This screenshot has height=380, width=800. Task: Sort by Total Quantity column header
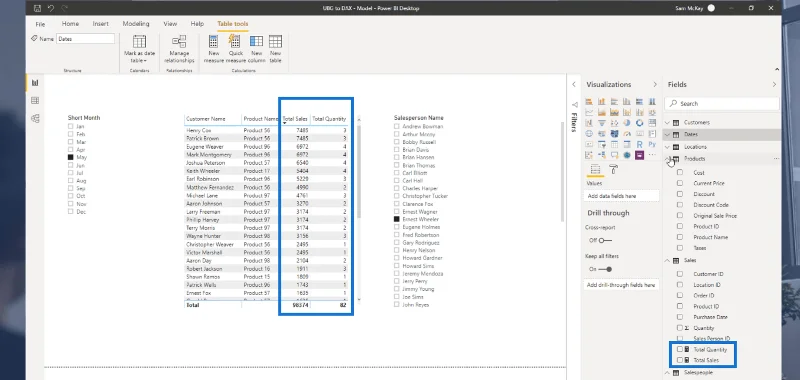[329, 119]
